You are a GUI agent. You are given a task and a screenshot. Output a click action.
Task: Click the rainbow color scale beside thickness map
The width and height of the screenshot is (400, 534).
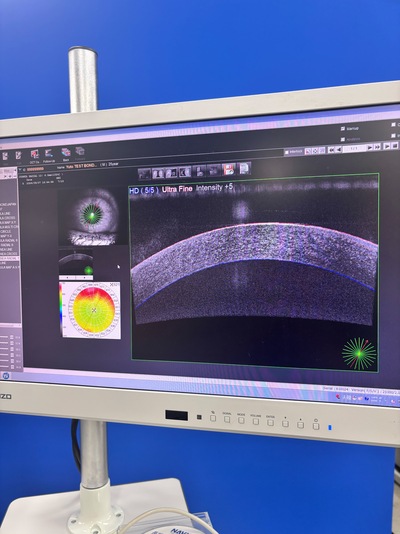pyautogui.click(x=61, y=309)
